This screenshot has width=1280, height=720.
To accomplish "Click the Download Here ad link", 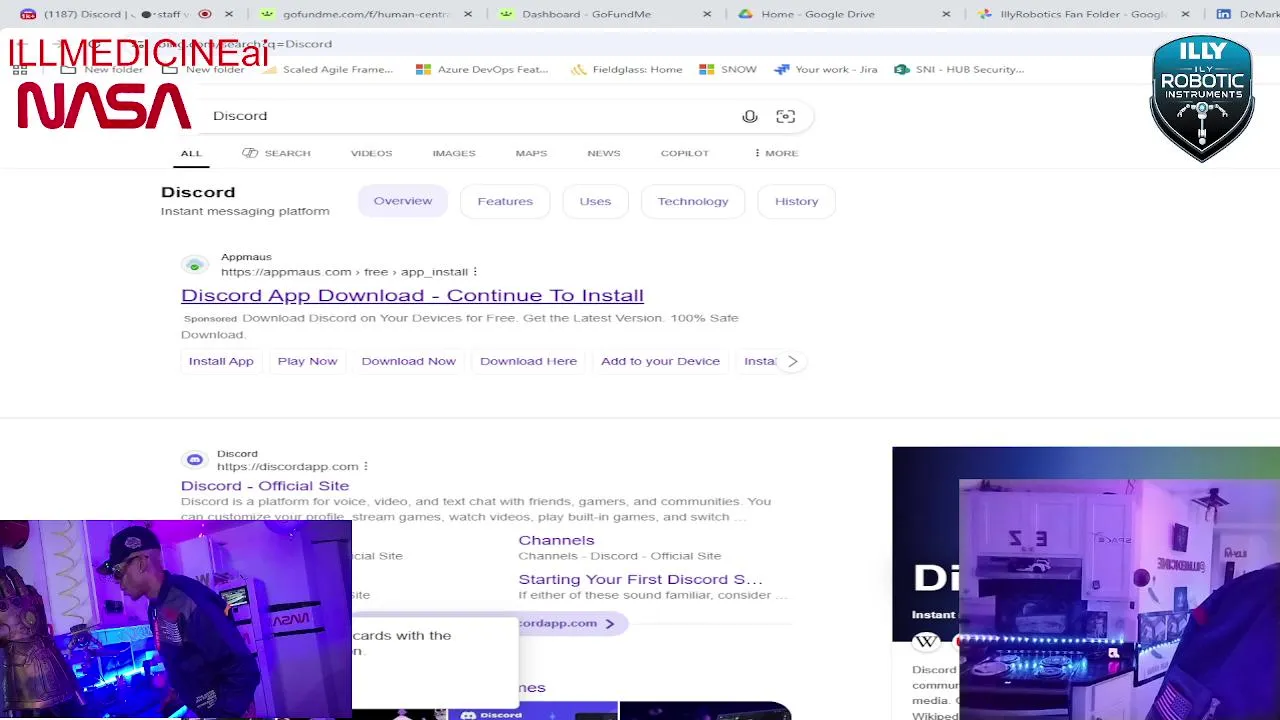I will [x=528, y=361].
